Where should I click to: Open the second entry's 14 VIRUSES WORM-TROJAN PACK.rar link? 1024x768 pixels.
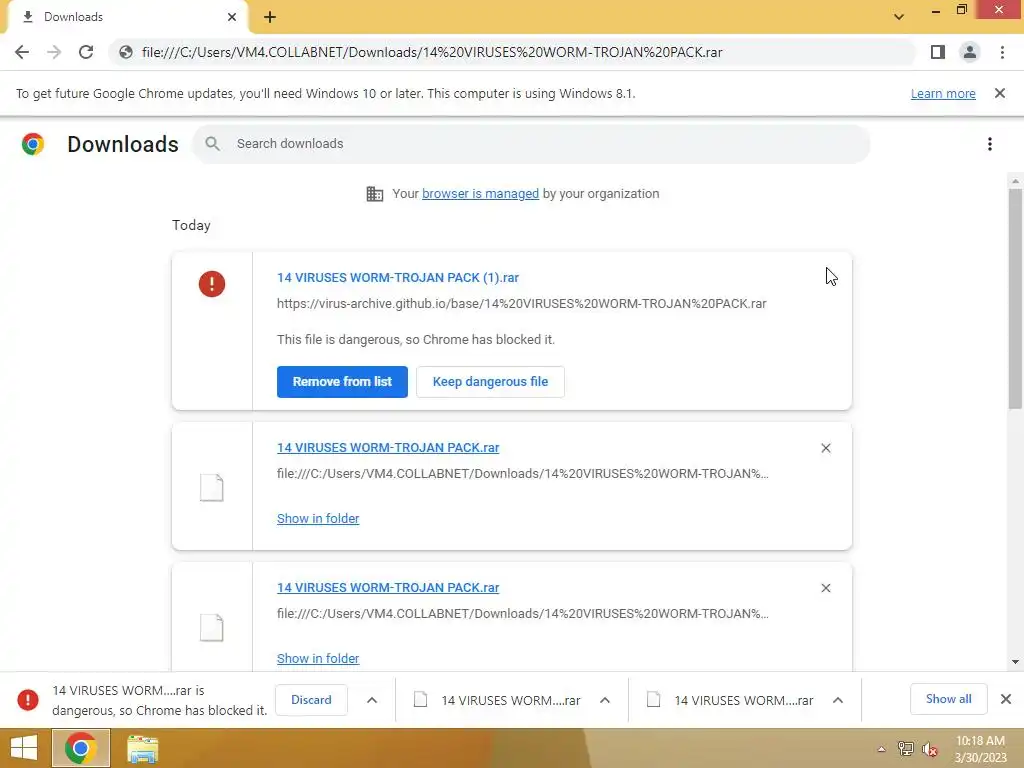pyautogui.click(x=388, y=448)
